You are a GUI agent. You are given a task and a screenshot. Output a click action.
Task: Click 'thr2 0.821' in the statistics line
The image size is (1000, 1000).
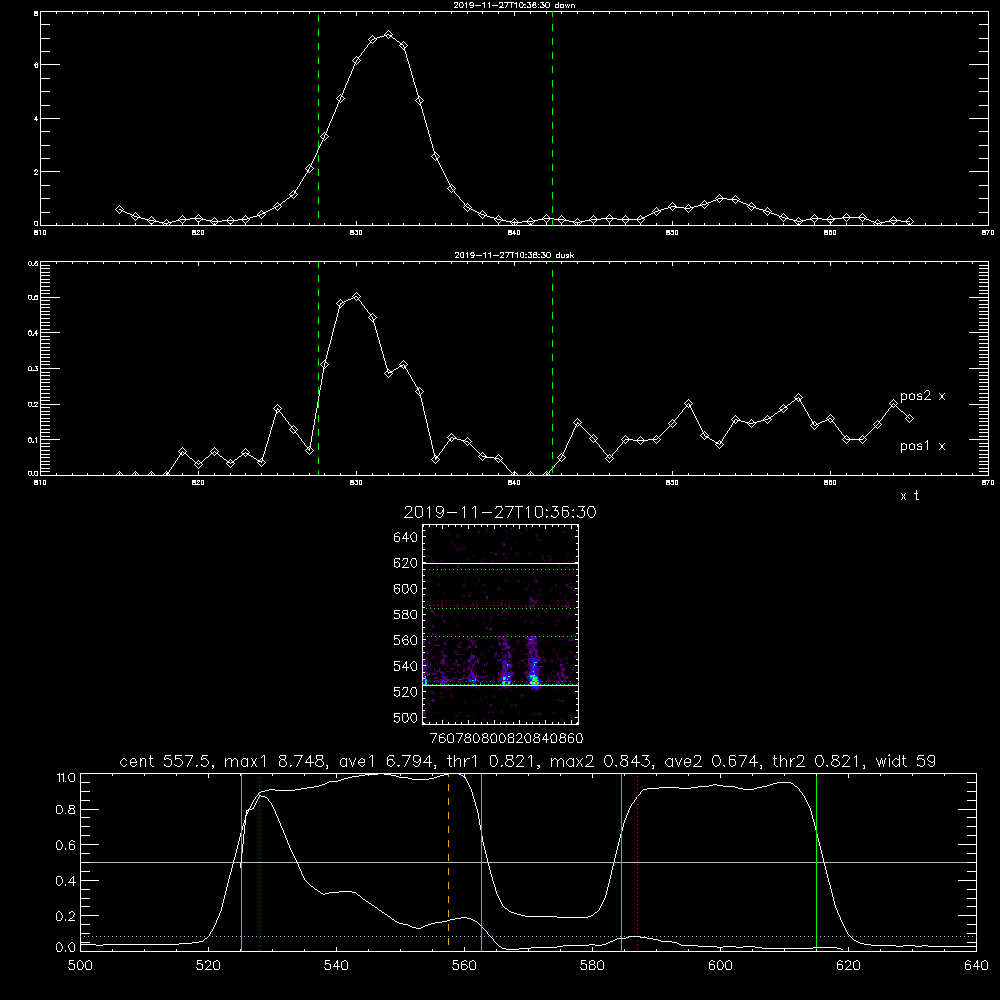[x=819, y=761]
